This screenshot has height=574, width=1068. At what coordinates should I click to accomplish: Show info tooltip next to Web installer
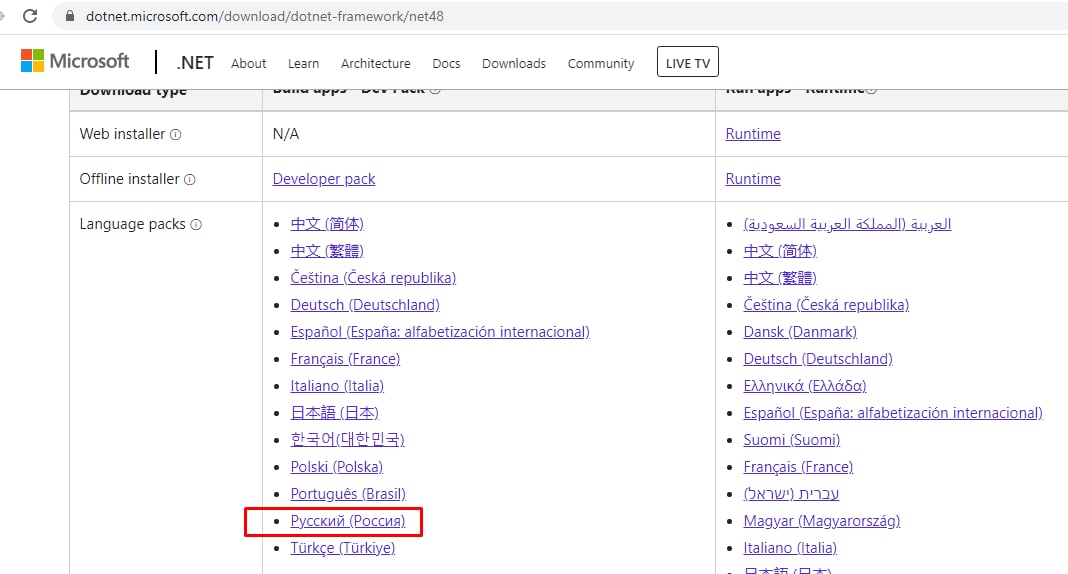(175, 135)
